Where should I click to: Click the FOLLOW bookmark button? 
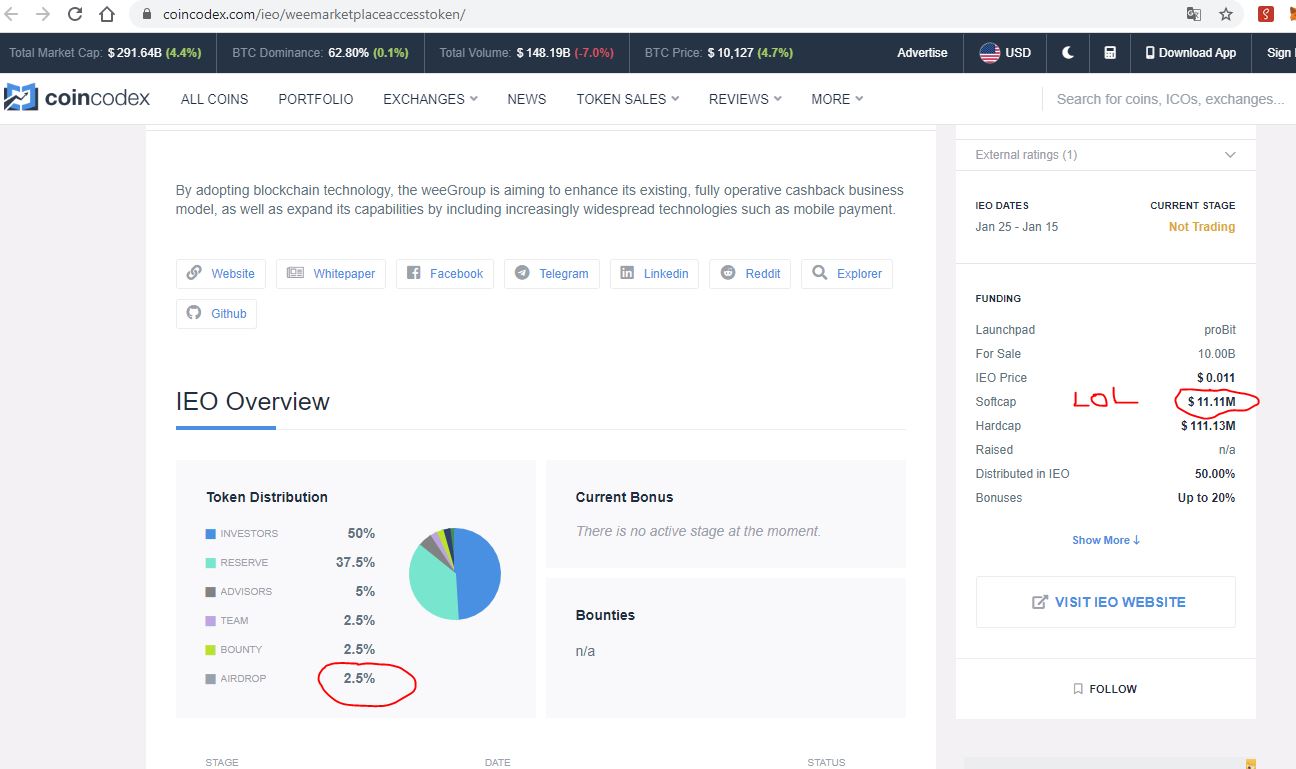(x=1105, y=689)
